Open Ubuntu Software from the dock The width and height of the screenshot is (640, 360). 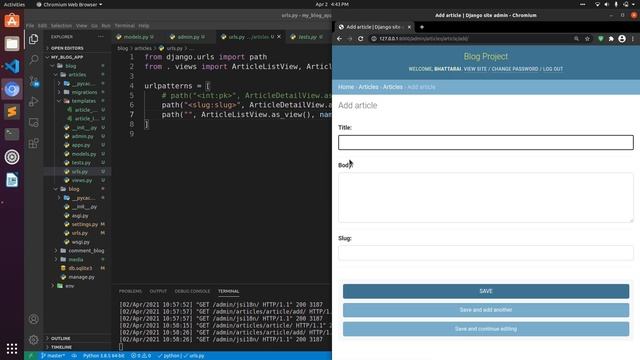tap(12, 20)
